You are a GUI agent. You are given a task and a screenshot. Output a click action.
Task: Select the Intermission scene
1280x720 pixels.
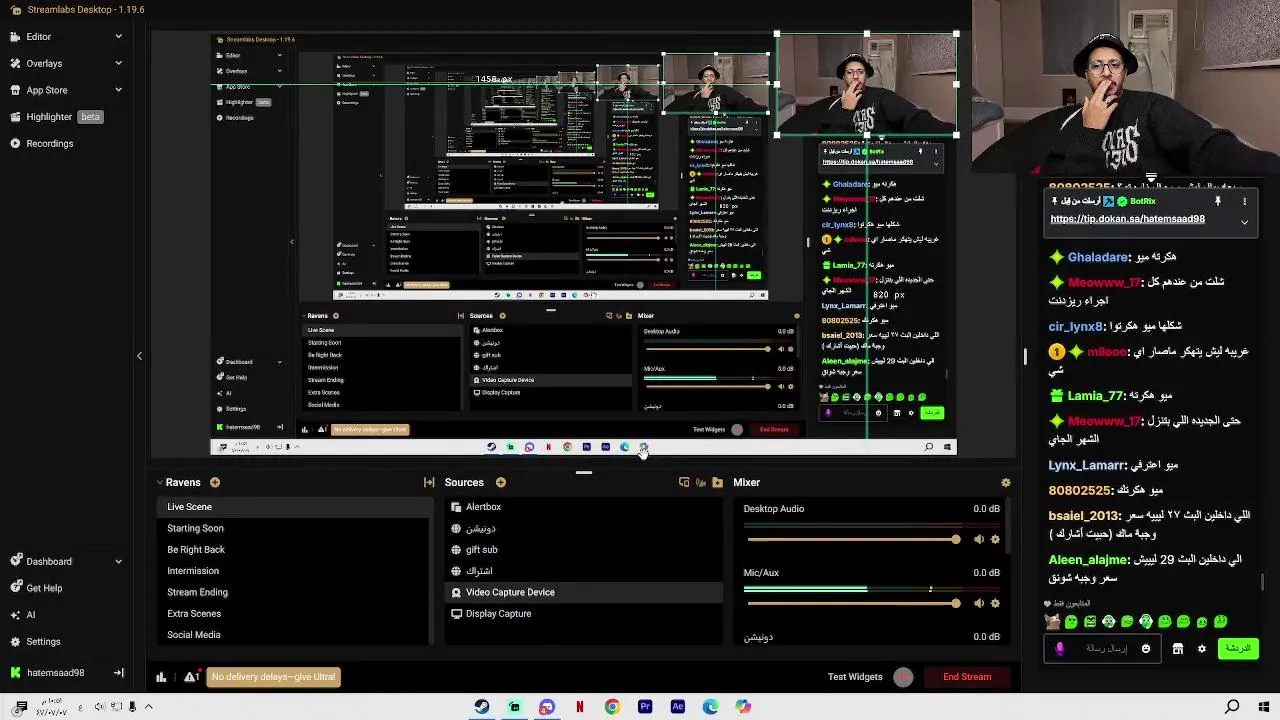coord(294,571)
